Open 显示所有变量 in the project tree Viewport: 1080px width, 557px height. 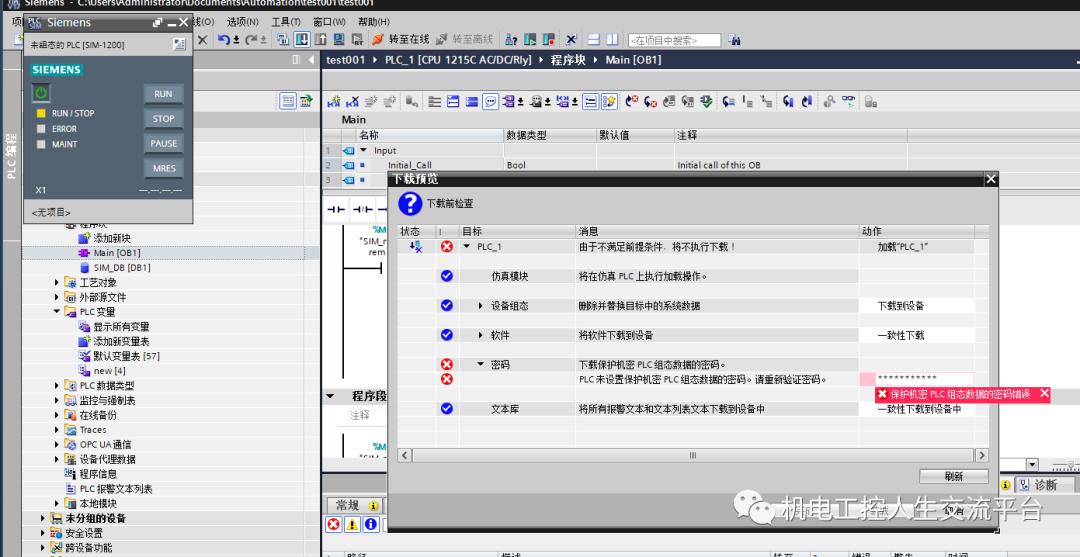[121, 327]
